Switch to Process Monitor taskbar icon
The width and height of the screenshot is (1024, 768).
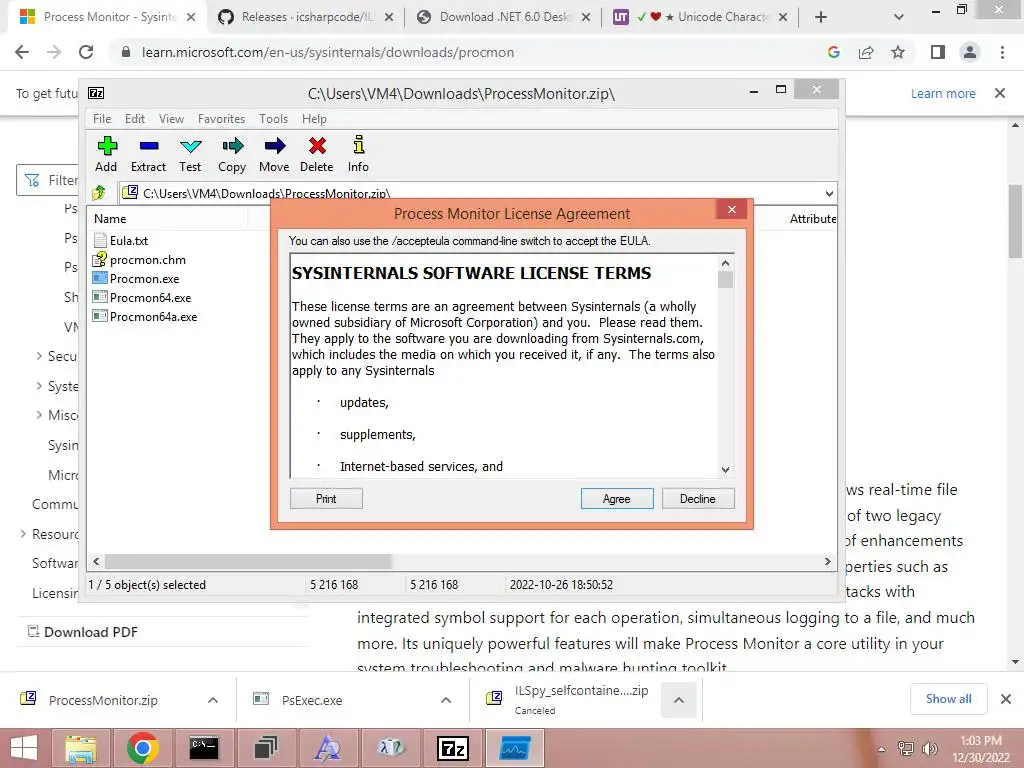515,748
